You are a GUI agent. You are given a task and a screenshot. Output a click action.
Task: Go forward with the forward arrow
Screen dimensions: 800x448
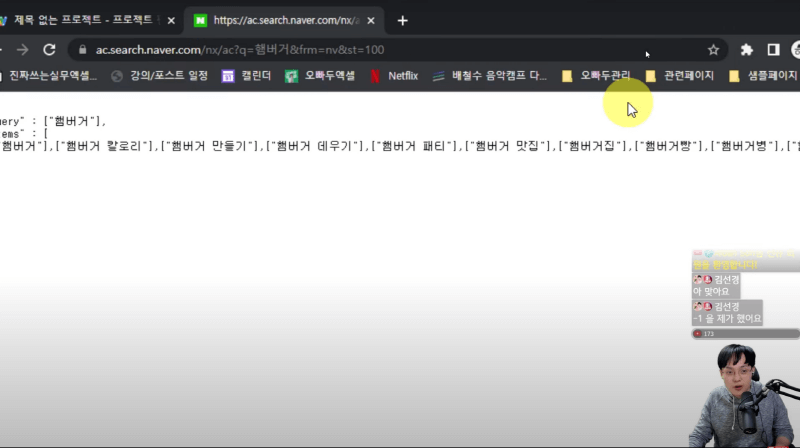22,49
